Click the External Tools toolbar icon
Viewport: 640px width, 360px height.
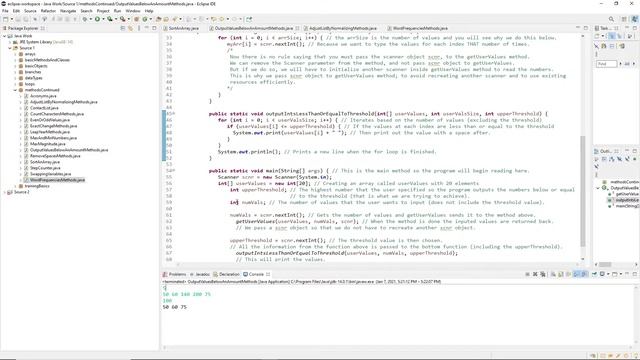[x=122, y=19]
